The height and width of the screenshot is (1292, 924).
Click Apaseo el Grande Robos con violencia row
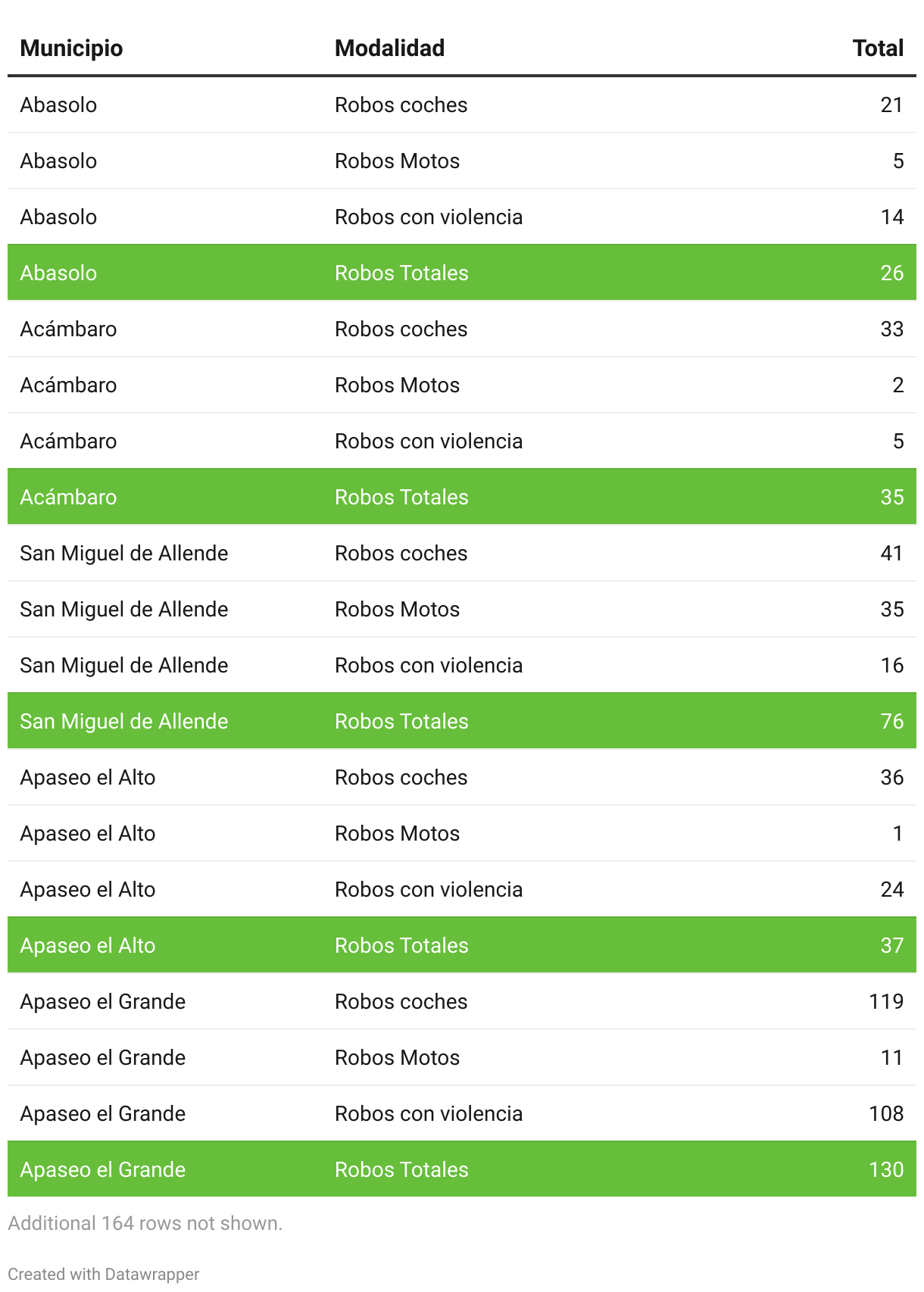461,1113
